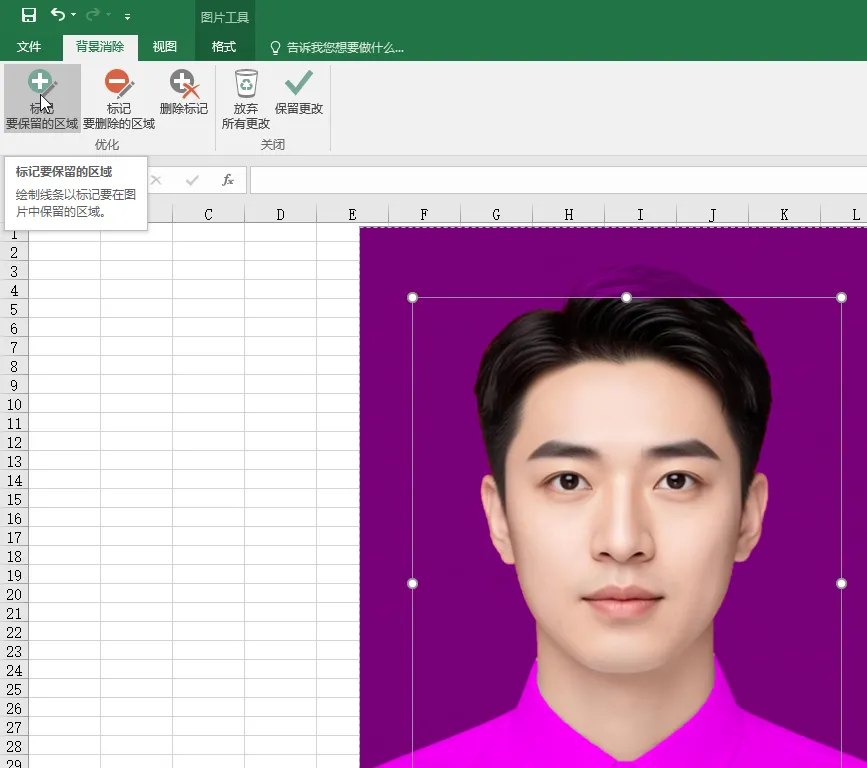Click the fx insert function icon
The width and height of the screenshot is (867, 768).
(228, 180)
